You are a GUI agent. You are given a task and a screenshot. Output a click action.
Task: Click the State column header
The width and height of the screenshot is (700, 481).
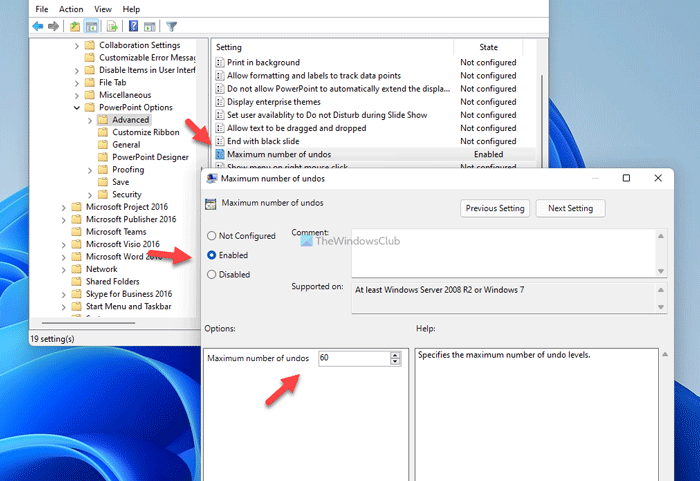(x=488, y=47)
